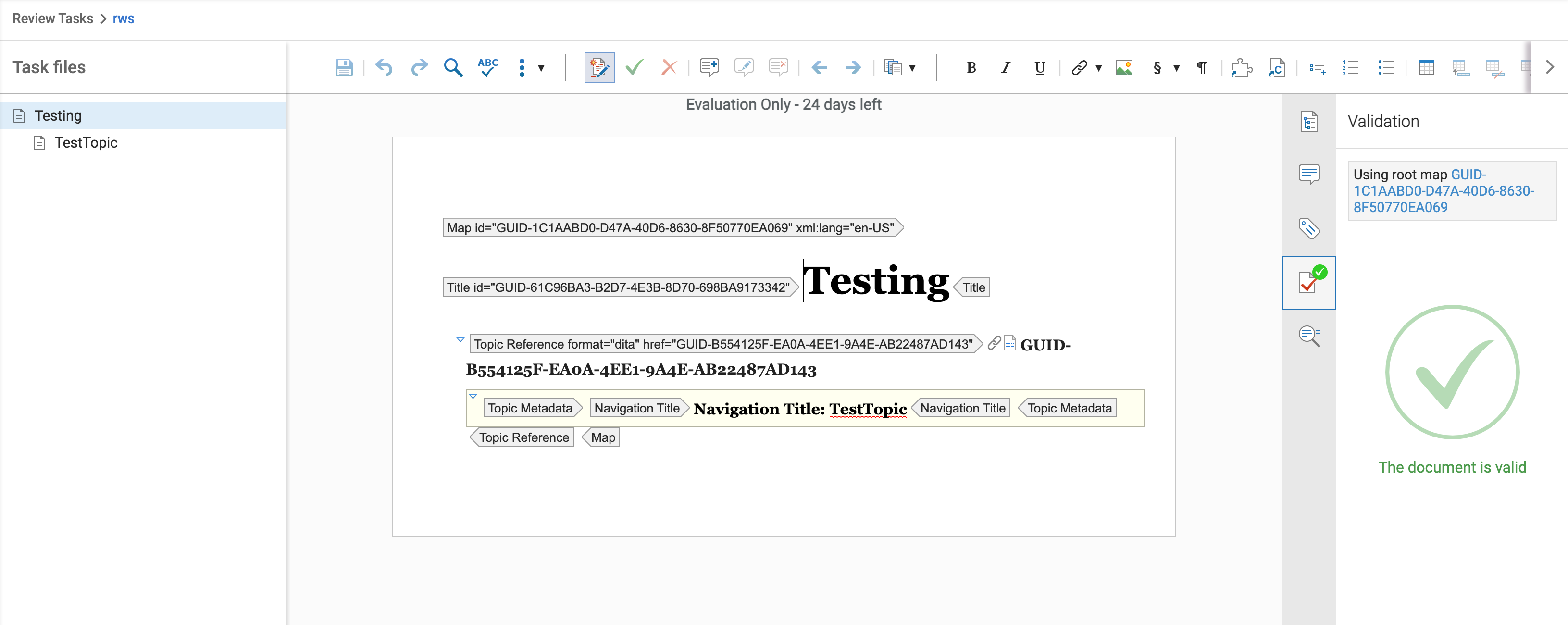Select the closing Title tag
1568x625 pixels.
tap(972, 287)
